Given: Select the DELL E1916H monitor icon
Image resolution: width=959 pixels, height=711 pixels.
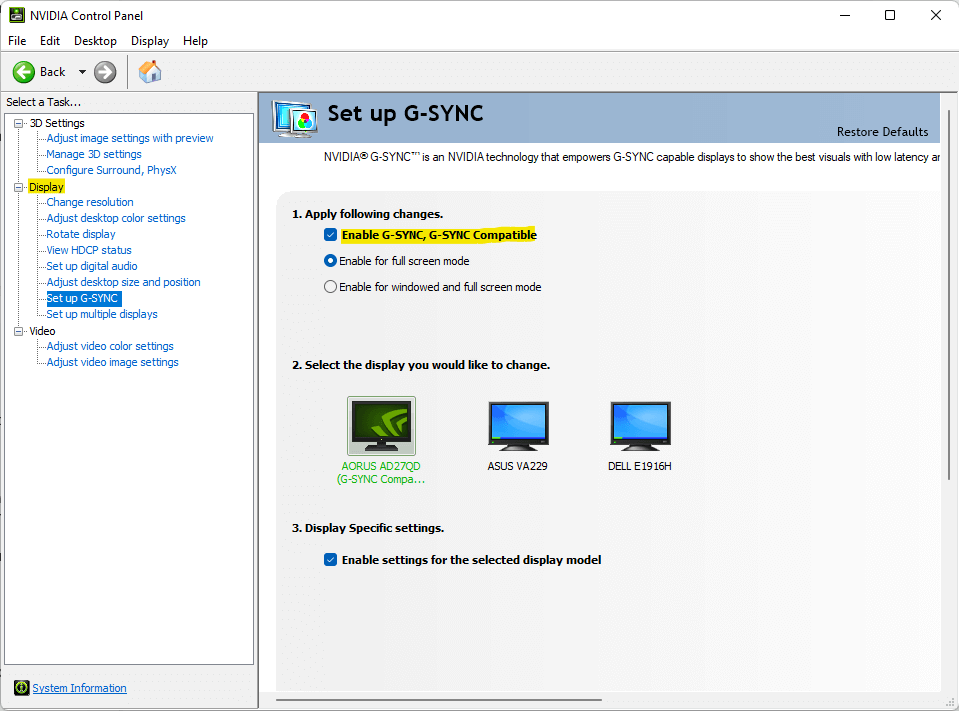Looking at the screenshot, I should click(640, 425).
